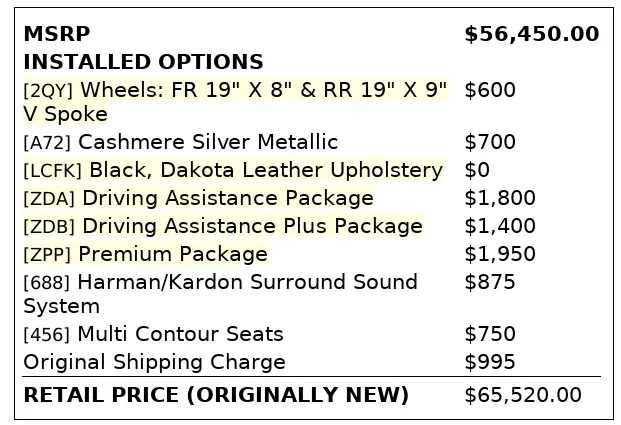Click the RETAIL PRICE (ORIGINALLY NEW) label

(216, 395)
